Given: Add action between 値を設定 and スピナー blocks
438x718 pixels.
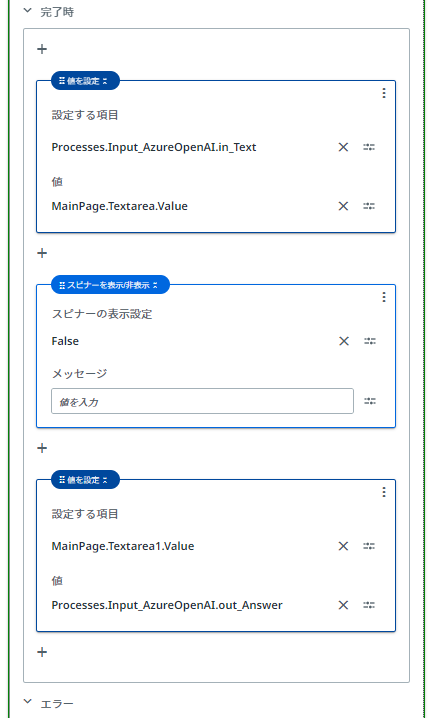Looking at the screenshot, I should (42, 253).
